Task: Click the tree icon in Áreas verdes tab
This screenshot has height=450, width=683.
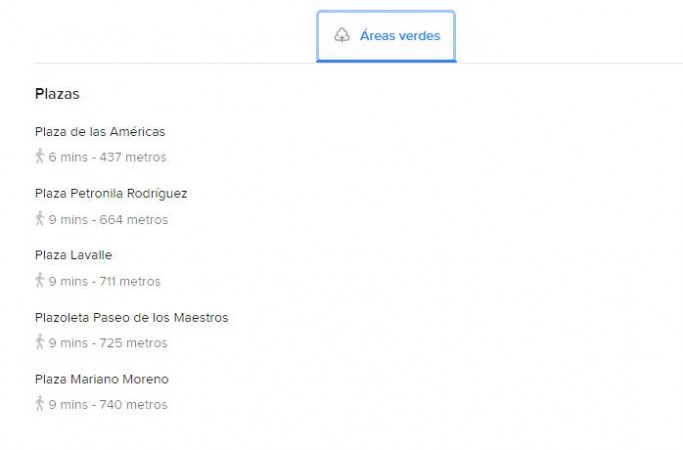Action: click(342, 36)
